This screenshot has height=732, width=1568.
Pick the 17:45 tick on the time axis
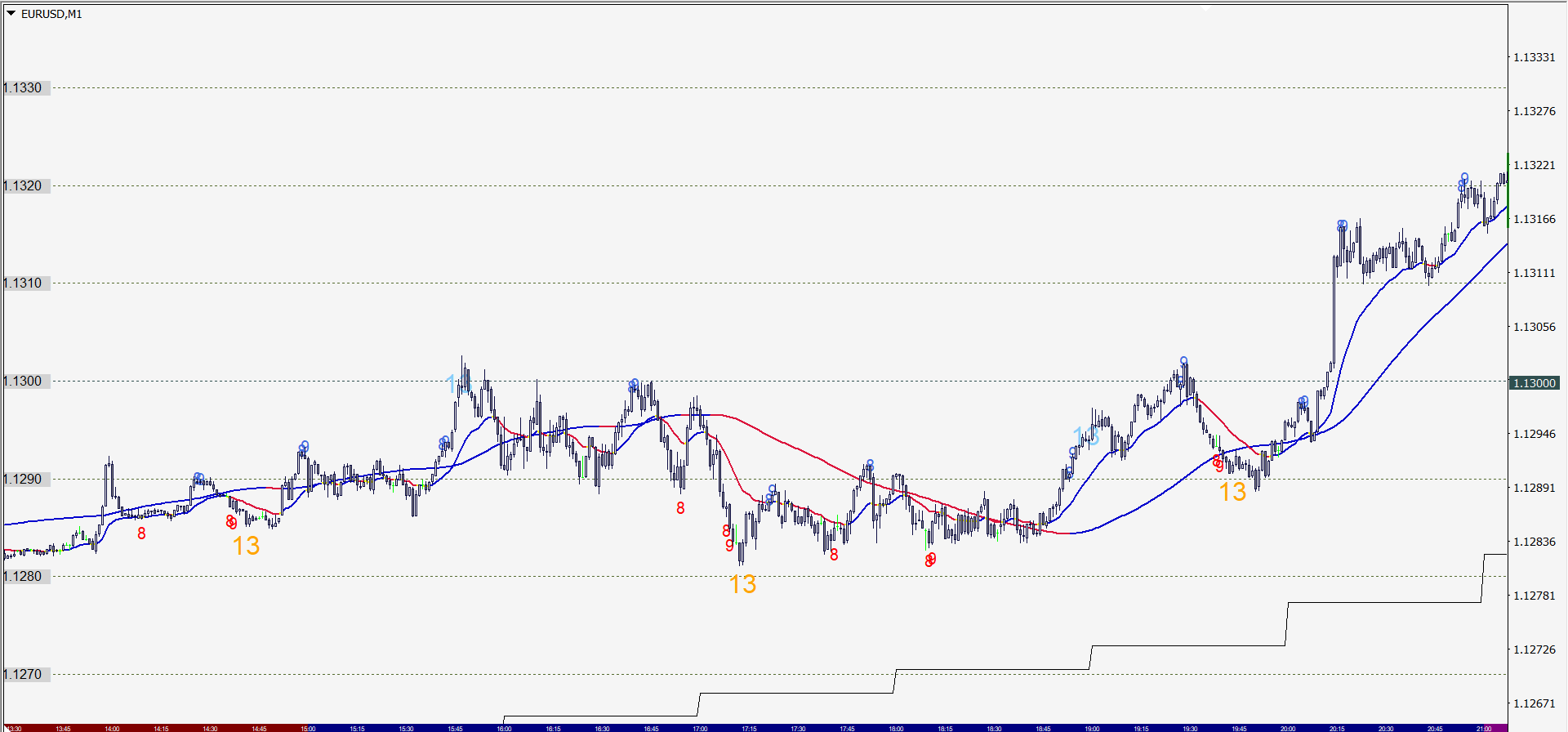[847, 728]
